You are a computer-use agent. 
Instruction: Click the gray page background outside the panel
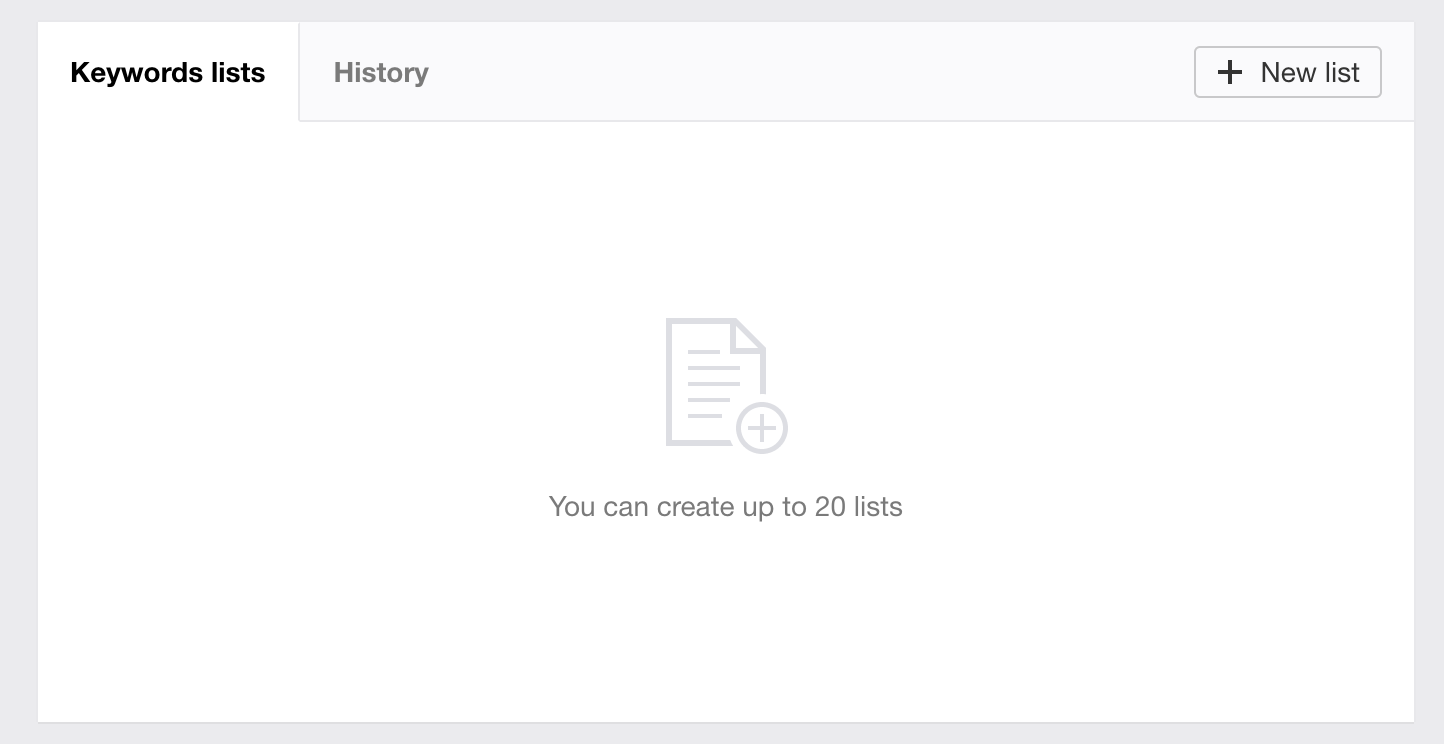(x=18, y=400)
